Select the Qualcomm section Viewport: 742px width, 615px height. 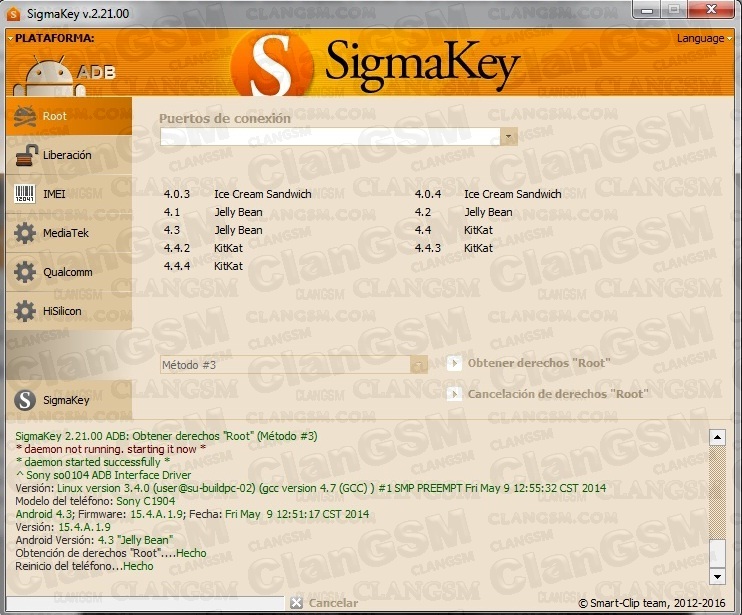(69, 272)
